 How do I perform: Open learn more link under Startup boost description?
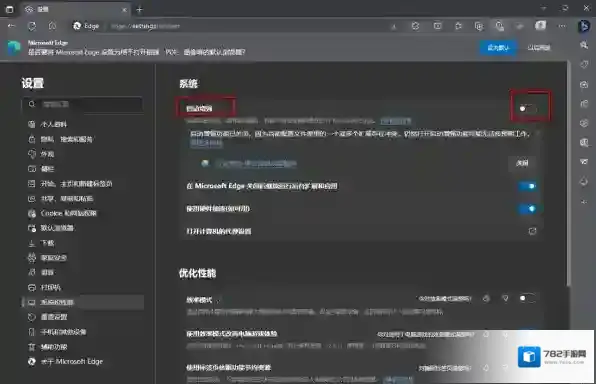[395, 121]
